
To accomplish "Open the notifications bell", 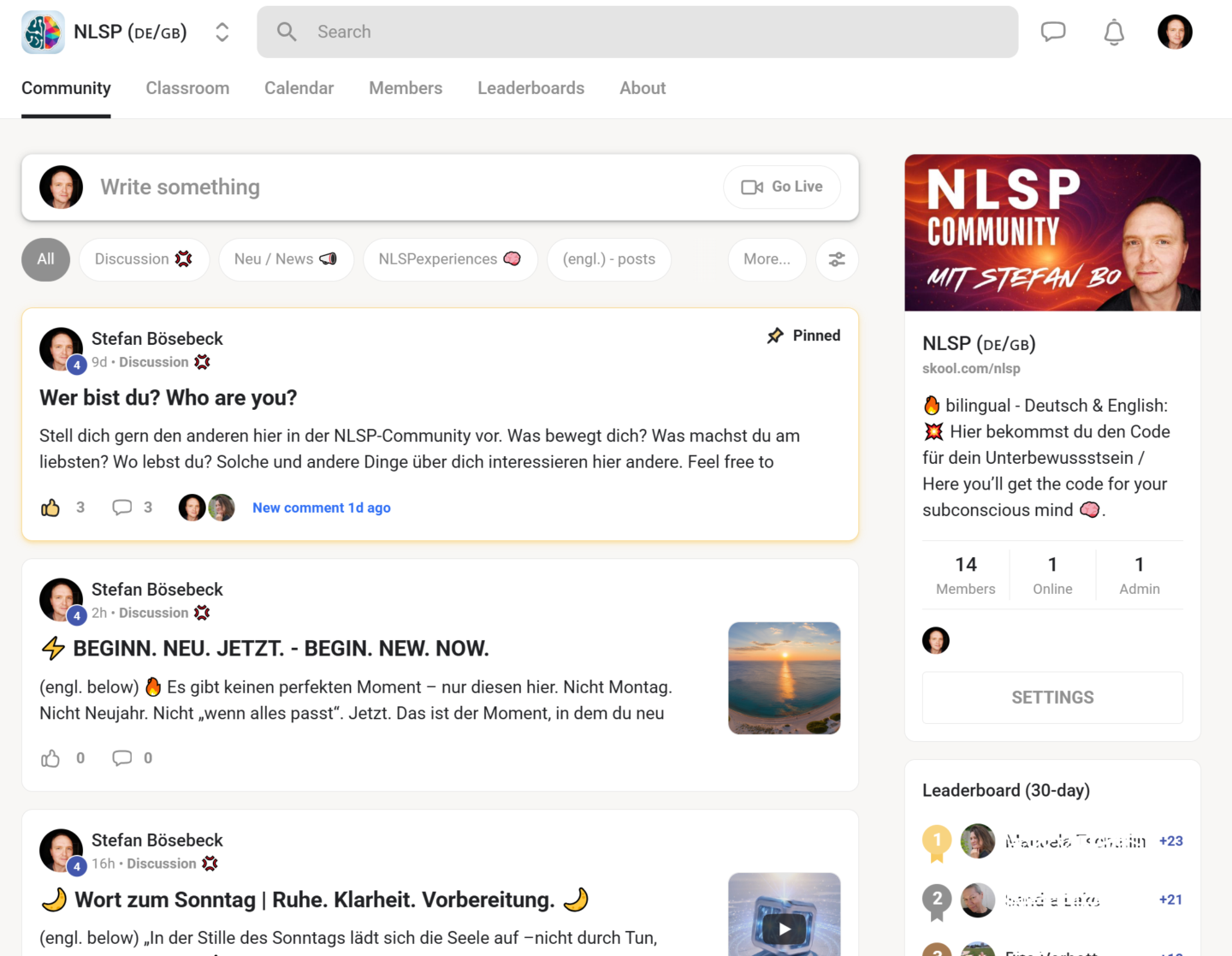I will (1114, 33).
